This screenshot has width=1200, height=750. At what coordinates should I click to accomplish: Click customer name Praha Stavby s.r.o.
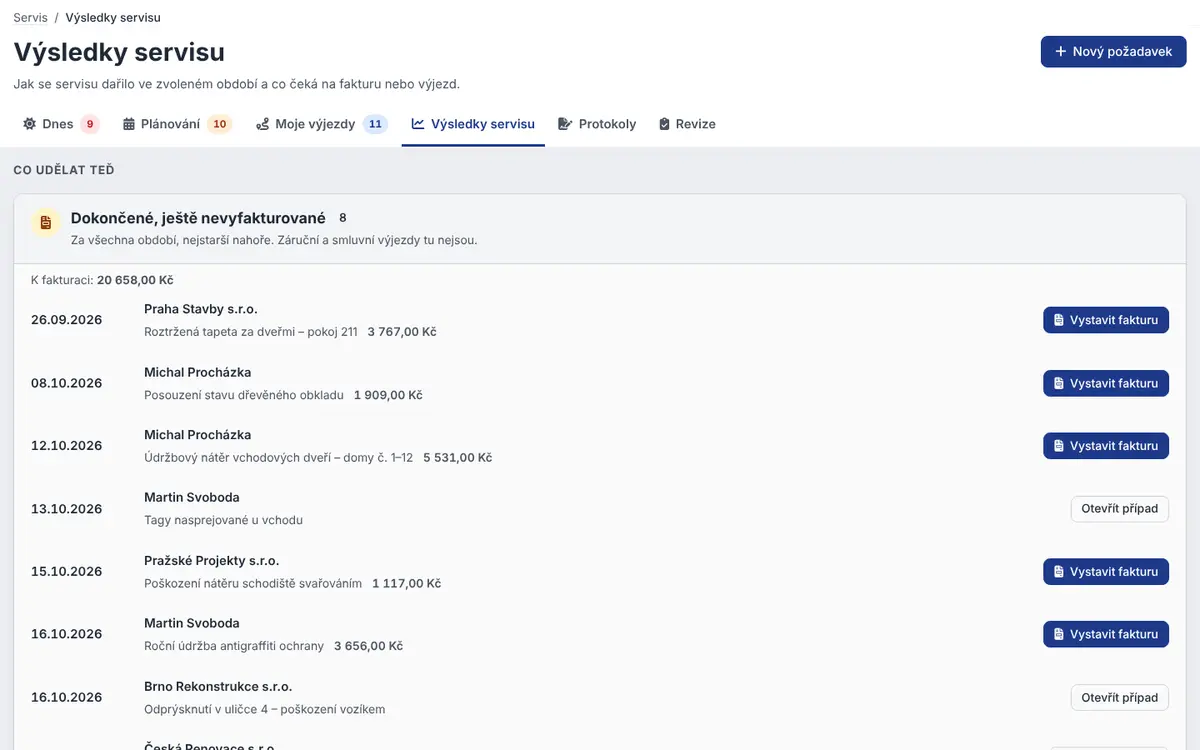[x=201, y=309]
